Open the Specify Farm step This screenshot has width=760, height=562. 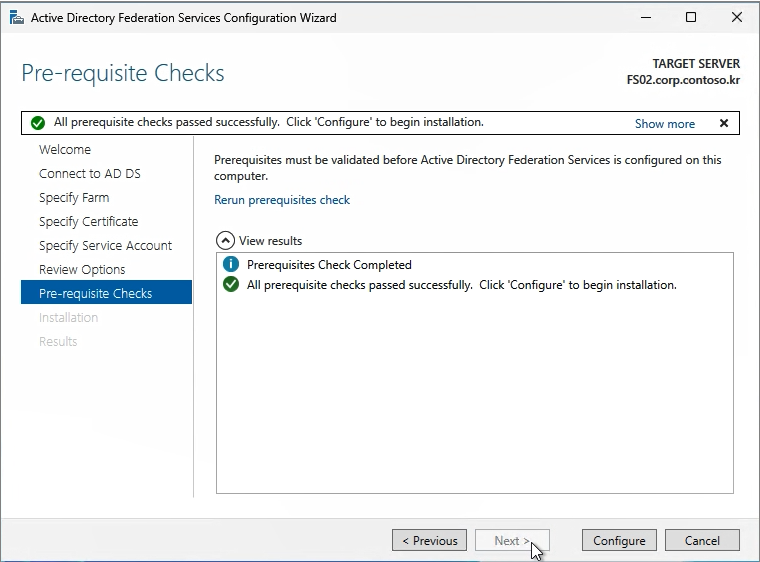pos(74,197)
